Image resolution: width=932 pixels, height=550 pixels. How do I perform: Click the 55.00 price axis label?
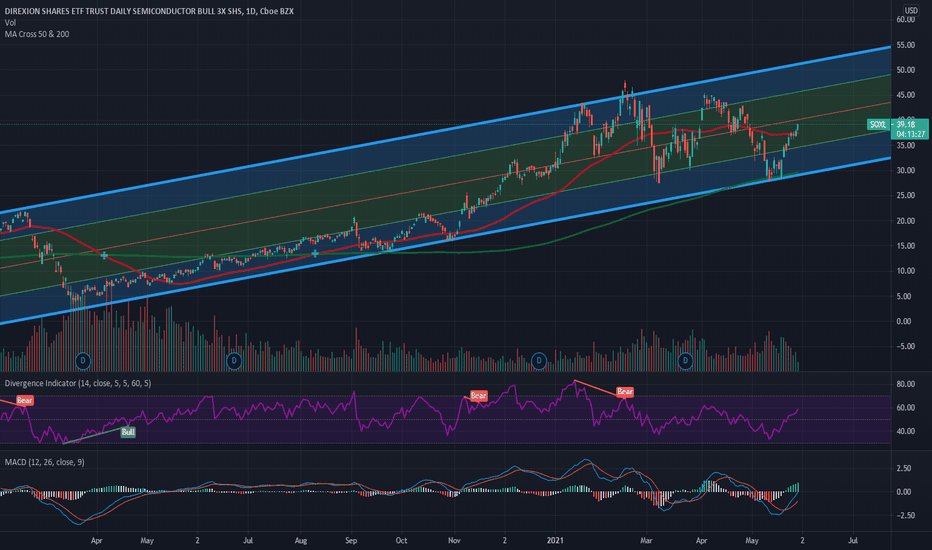click(x=905, y=45)
